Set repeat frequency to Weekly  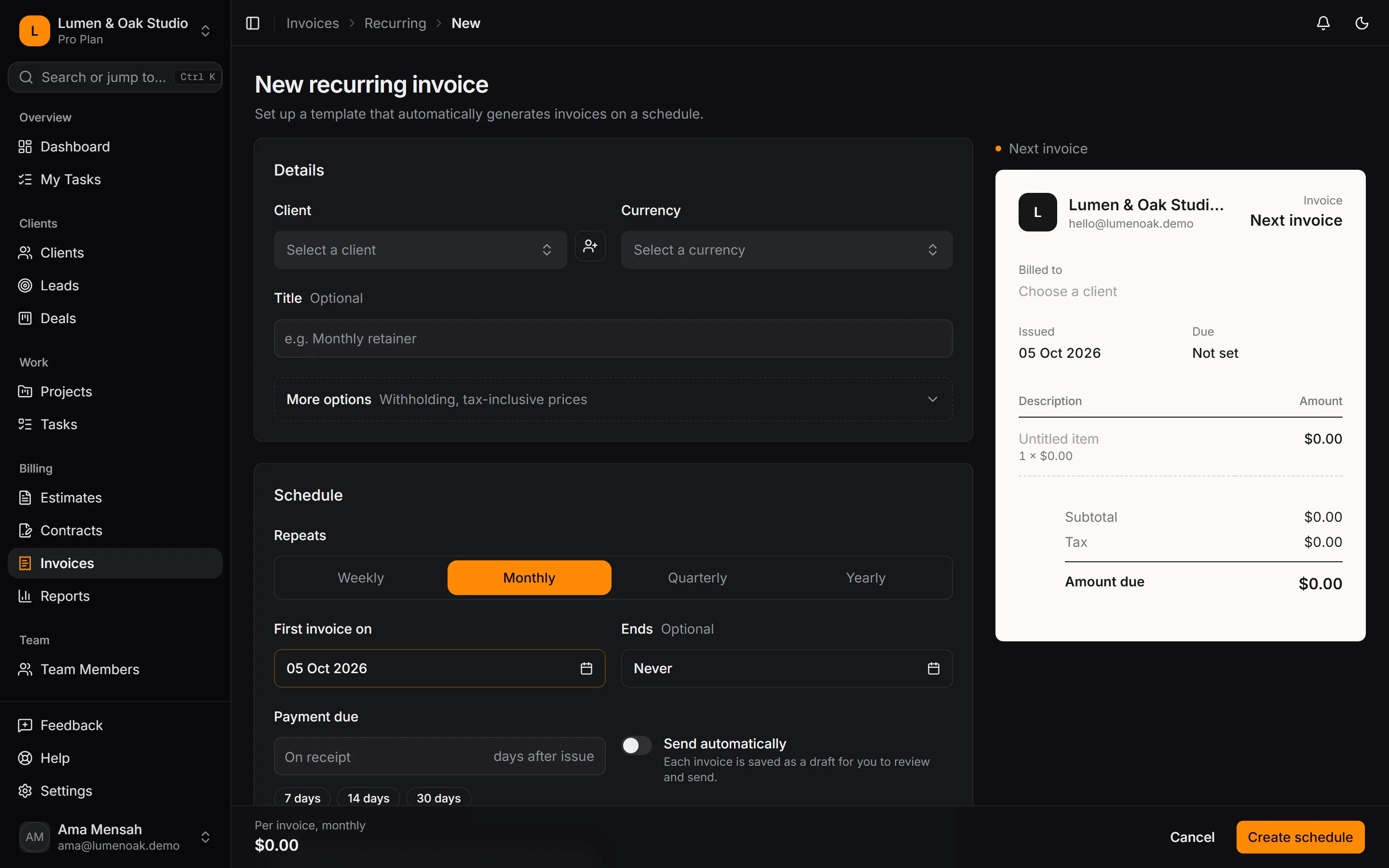(x=360, y=578)
